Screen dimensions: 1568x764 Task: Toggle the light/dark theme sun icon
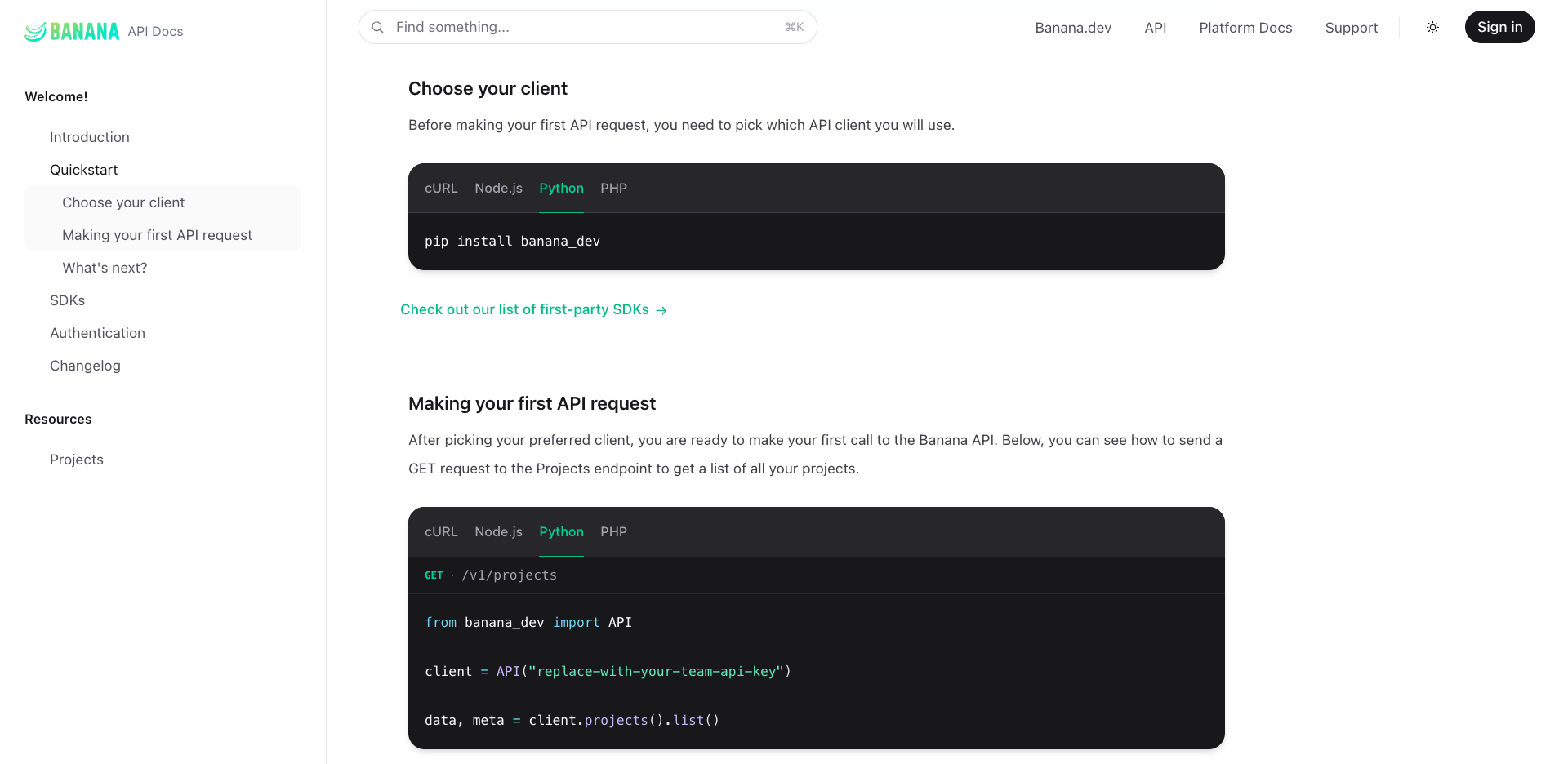coord(1432,28)
